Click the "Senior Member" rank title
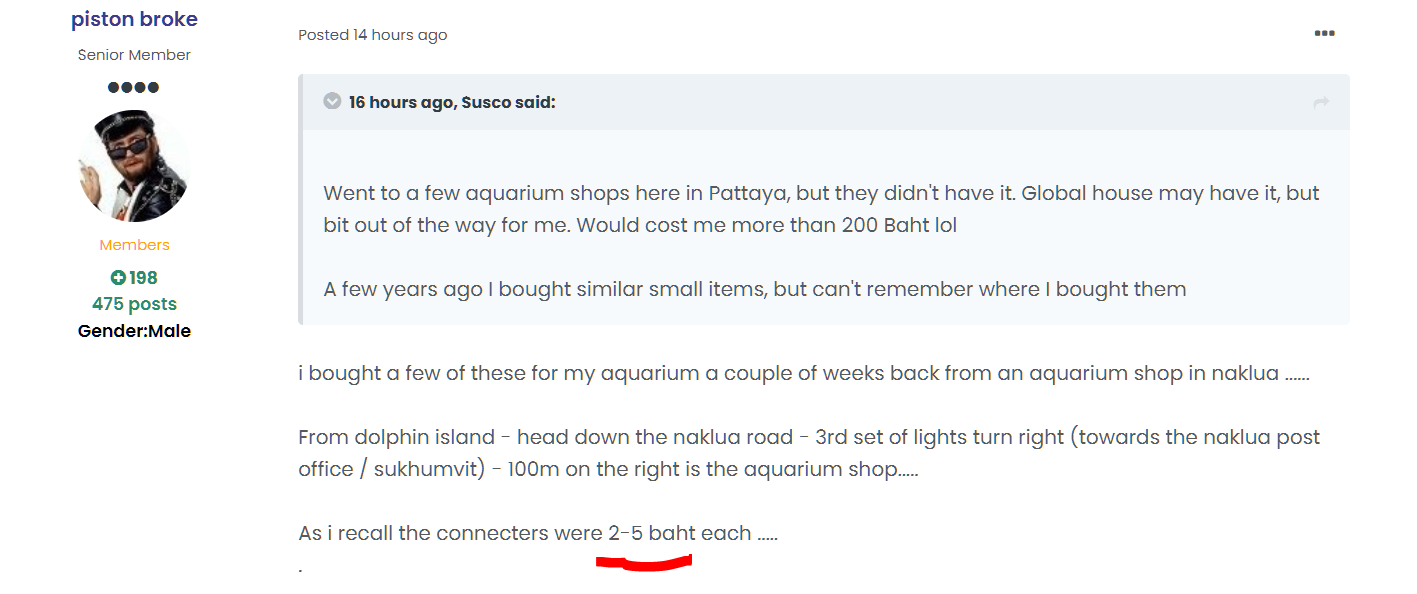Image resolution: width=1417 pixels, height=594 pixels. pos(134,55)
